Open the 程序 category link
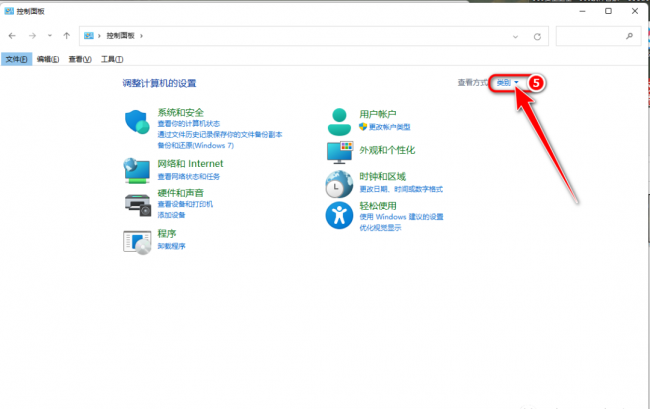Viewport: 650px width, 409px height. [167, 233]
